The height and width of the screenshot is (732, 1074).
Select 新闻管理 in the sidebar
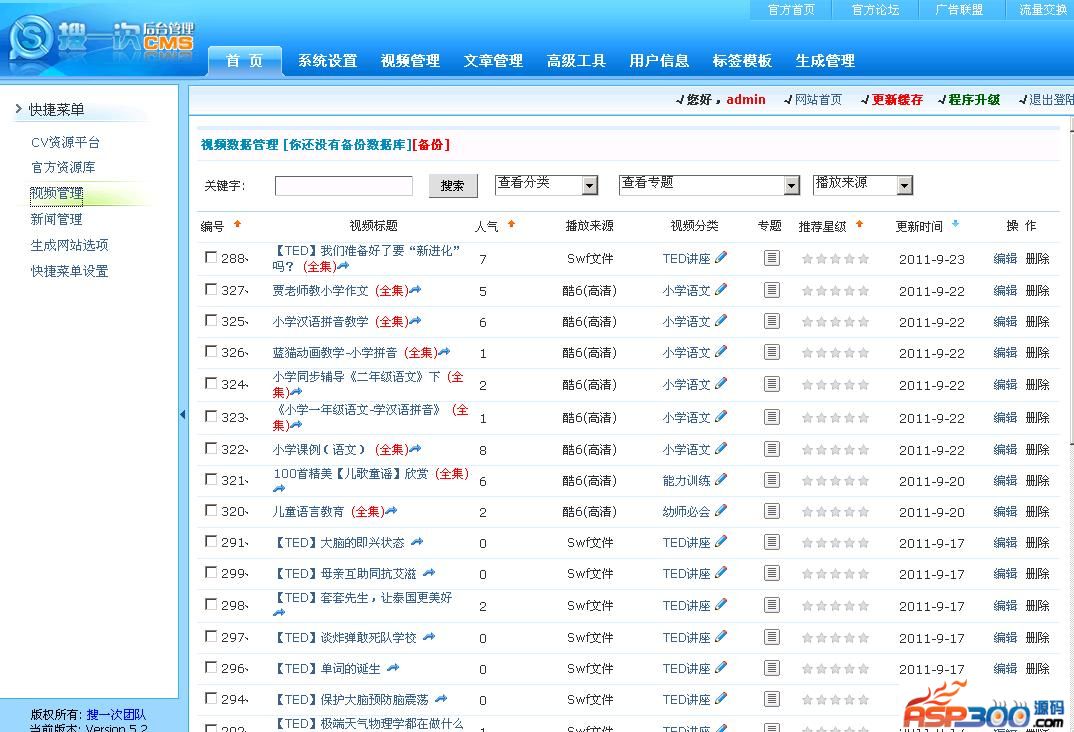pyautogui.click(x=56, y=219)
